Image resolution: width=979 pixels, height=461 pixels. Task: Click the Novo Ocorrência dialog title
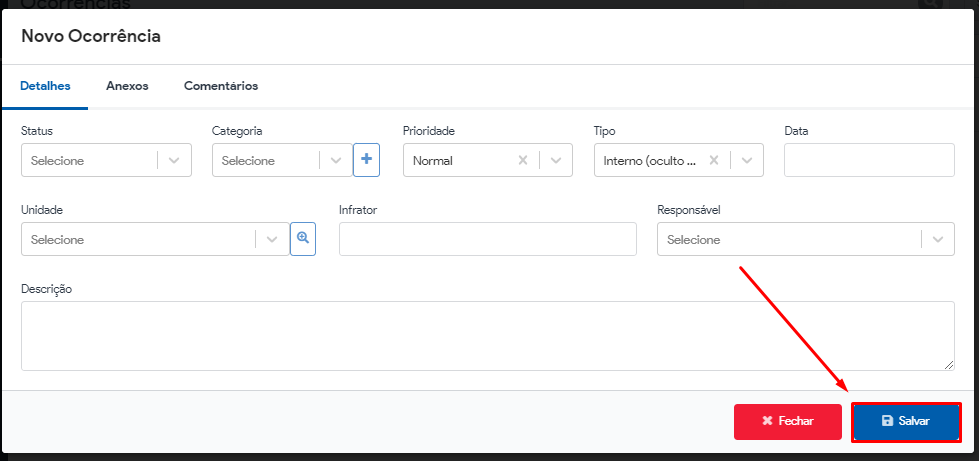(91, 36)
